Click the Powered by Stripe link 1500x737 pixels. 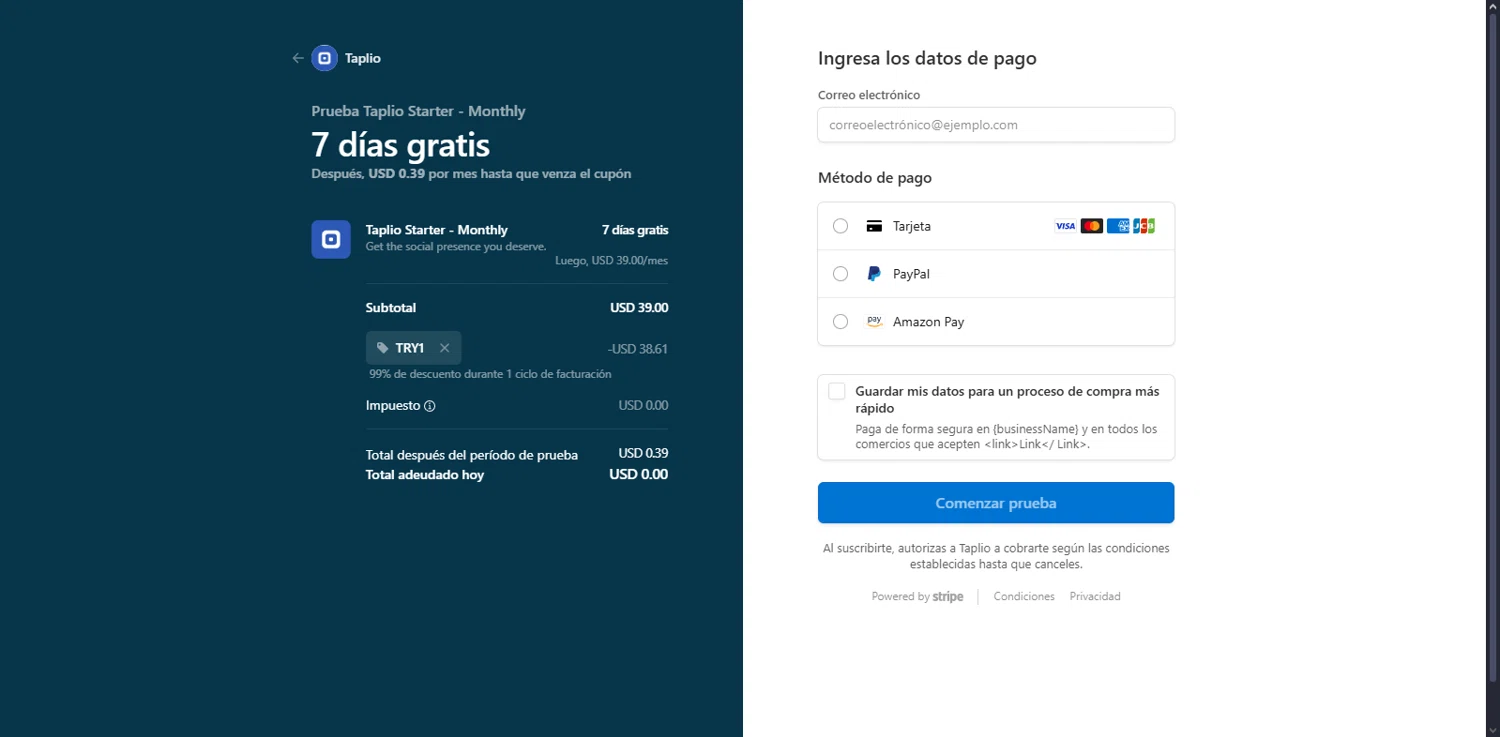[x=917, y=596]
